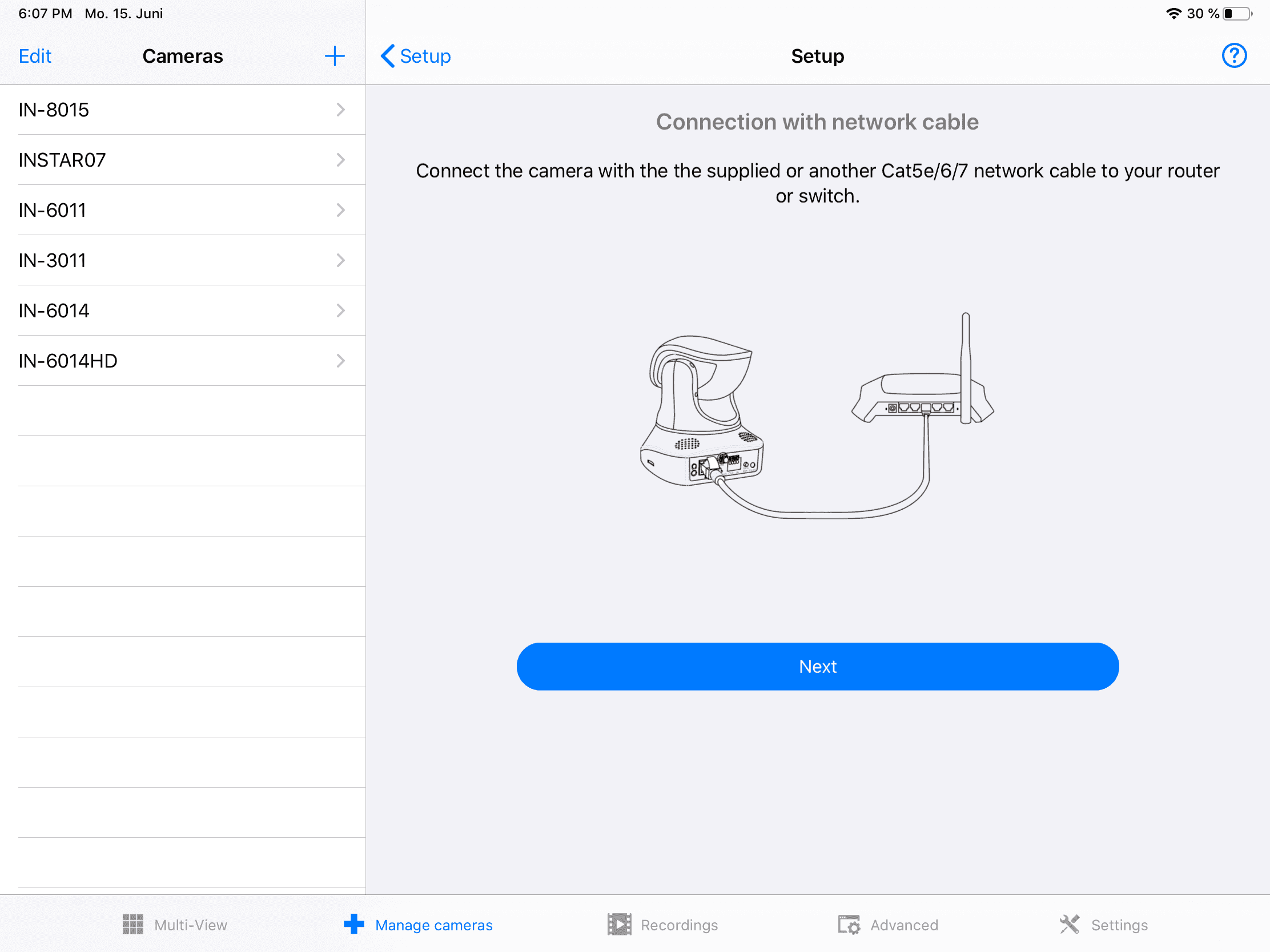This screenshot has width=1270, height=952.
Task: Tap the battery indicator in status bar
Action: (x=1237, y=14)
